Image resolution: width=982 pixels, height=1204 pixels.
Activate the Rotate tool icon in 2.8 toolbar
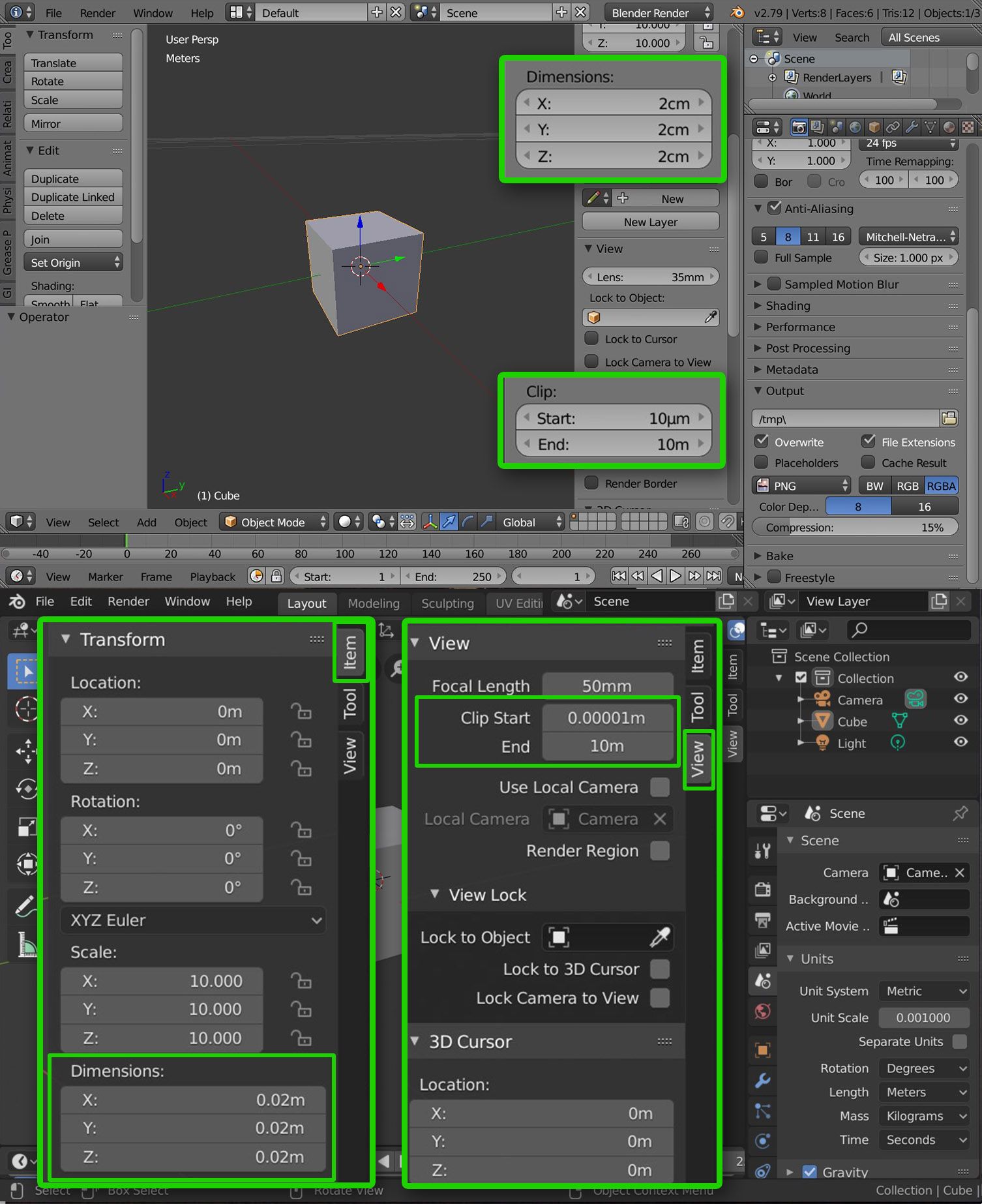coord(26,789)
